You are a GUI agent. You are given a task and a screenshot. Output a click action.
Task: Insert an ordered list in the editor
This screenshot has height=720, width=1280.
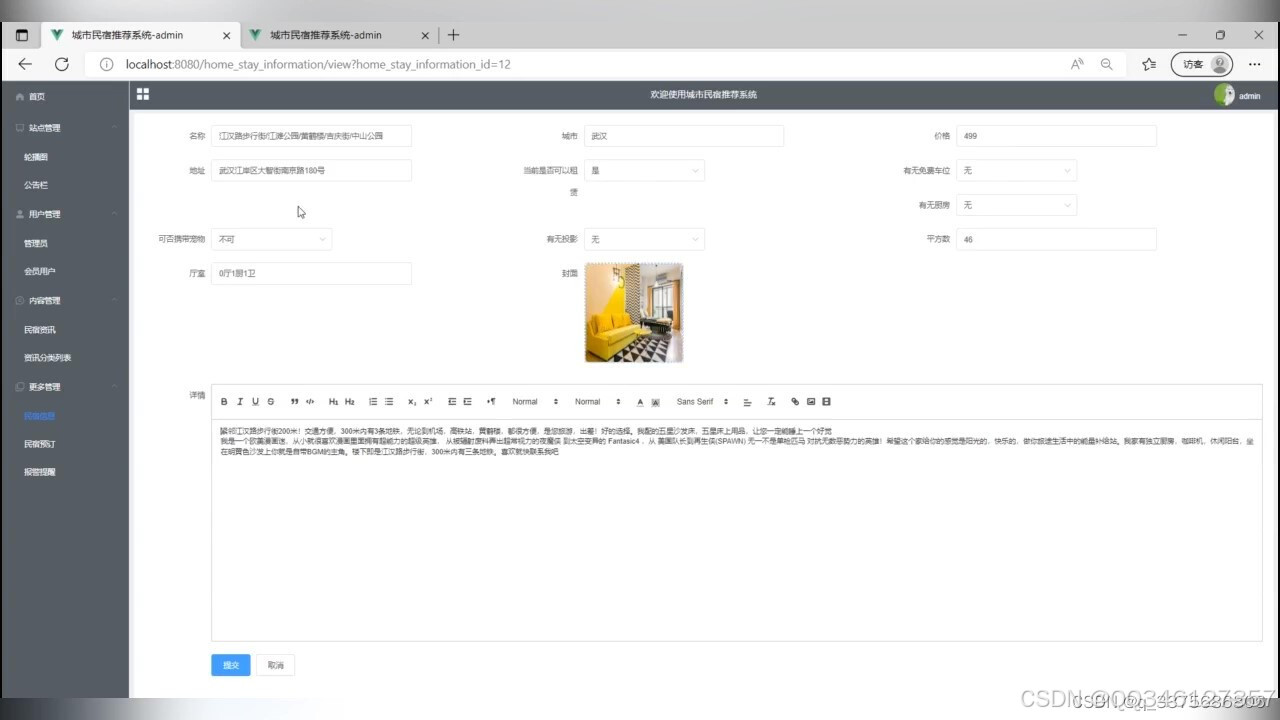tap(373, 401)
